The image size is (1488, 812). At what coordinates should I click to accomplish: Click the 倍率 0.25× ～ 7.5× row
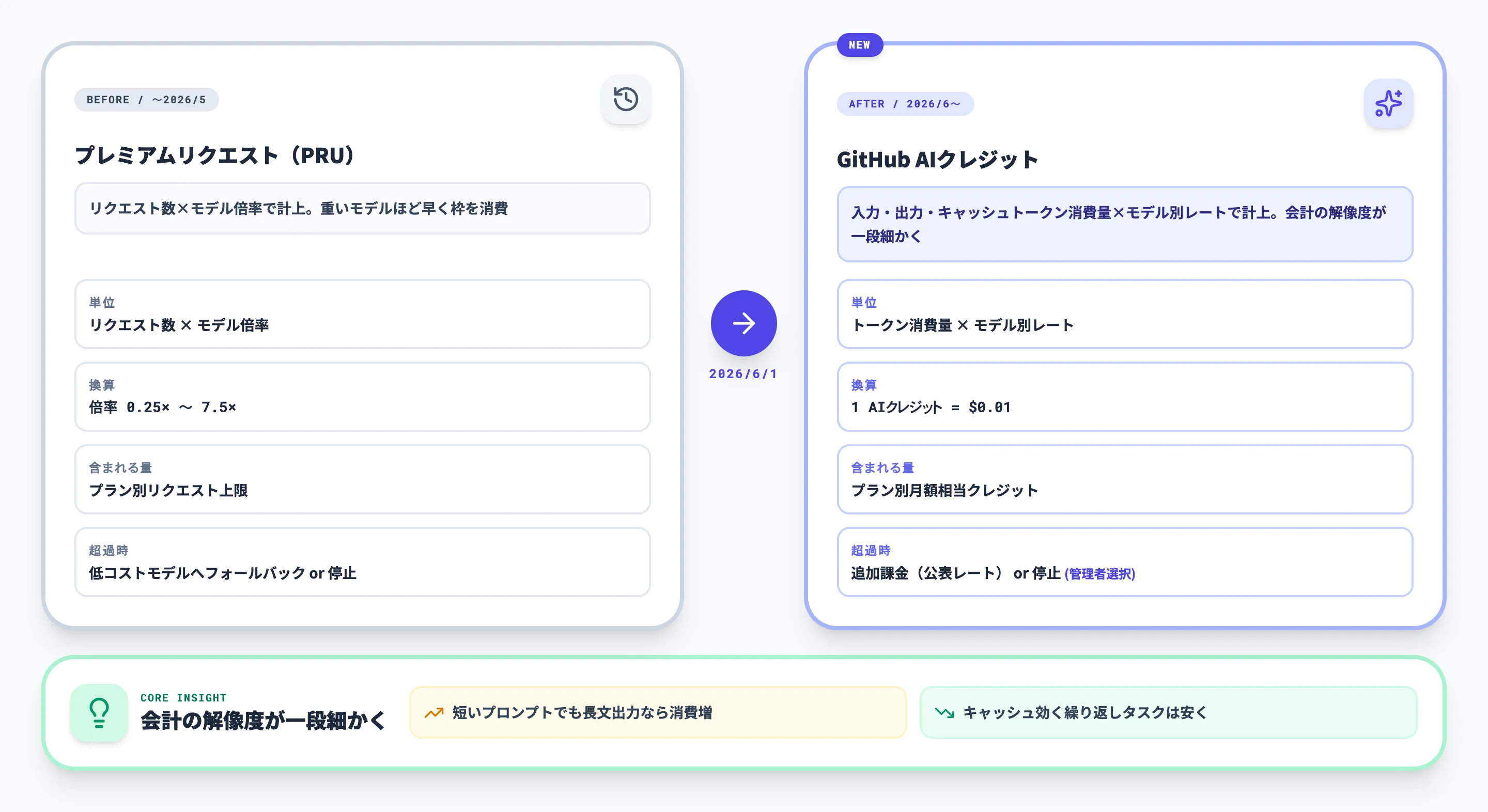362,397
